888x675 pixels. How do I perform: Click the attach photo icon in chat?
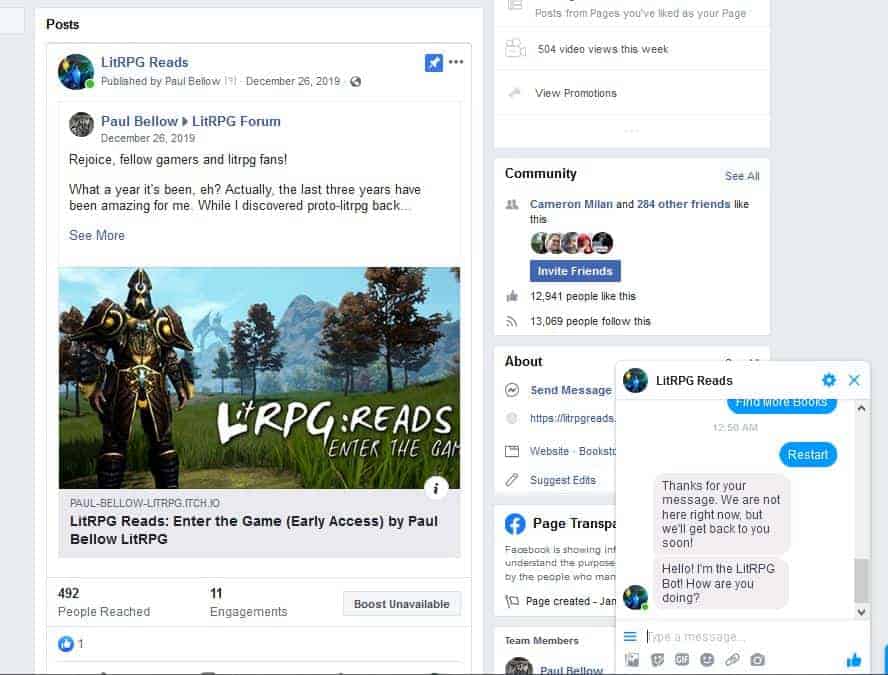point(631,660)
